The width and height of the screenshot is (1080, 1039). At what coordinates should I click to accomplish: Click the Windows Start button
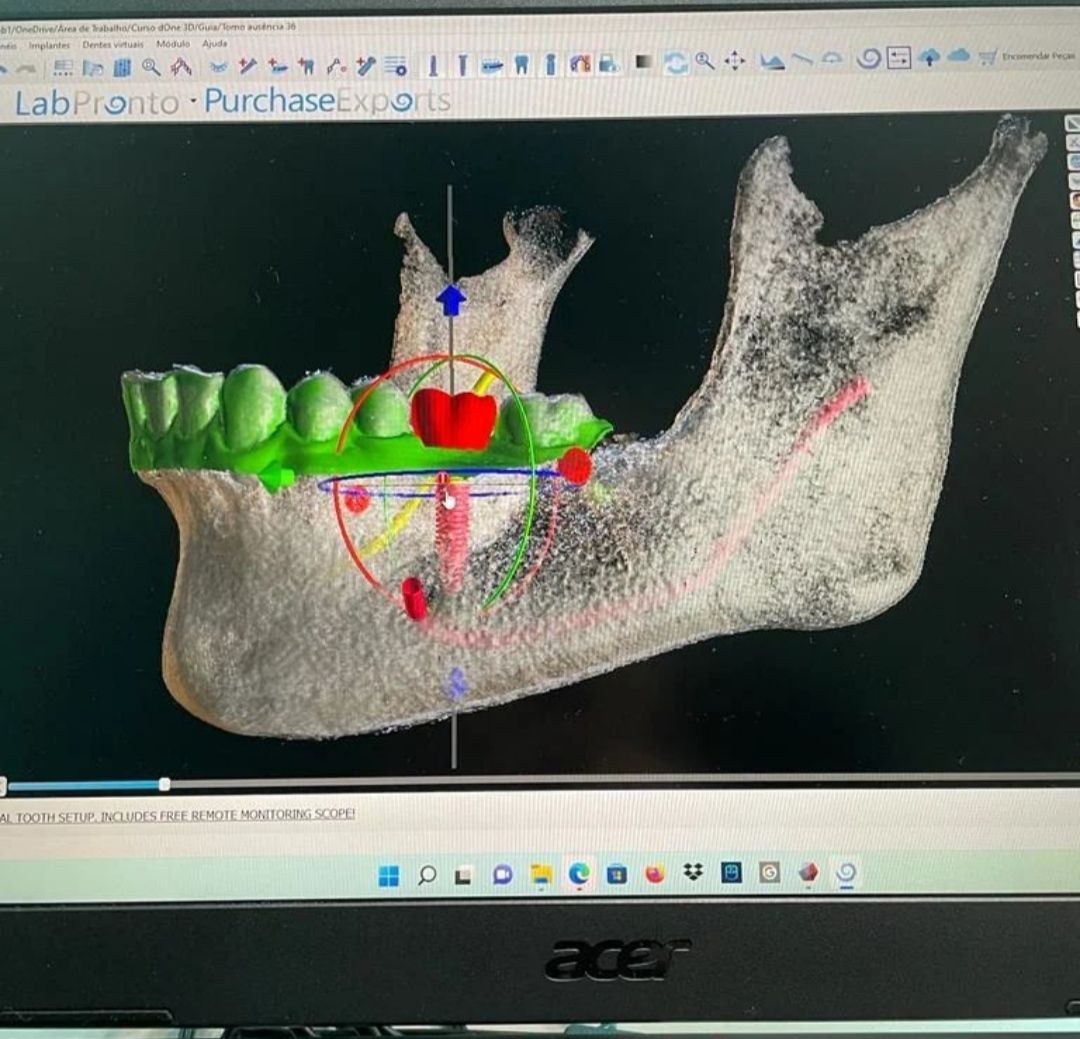388,876
